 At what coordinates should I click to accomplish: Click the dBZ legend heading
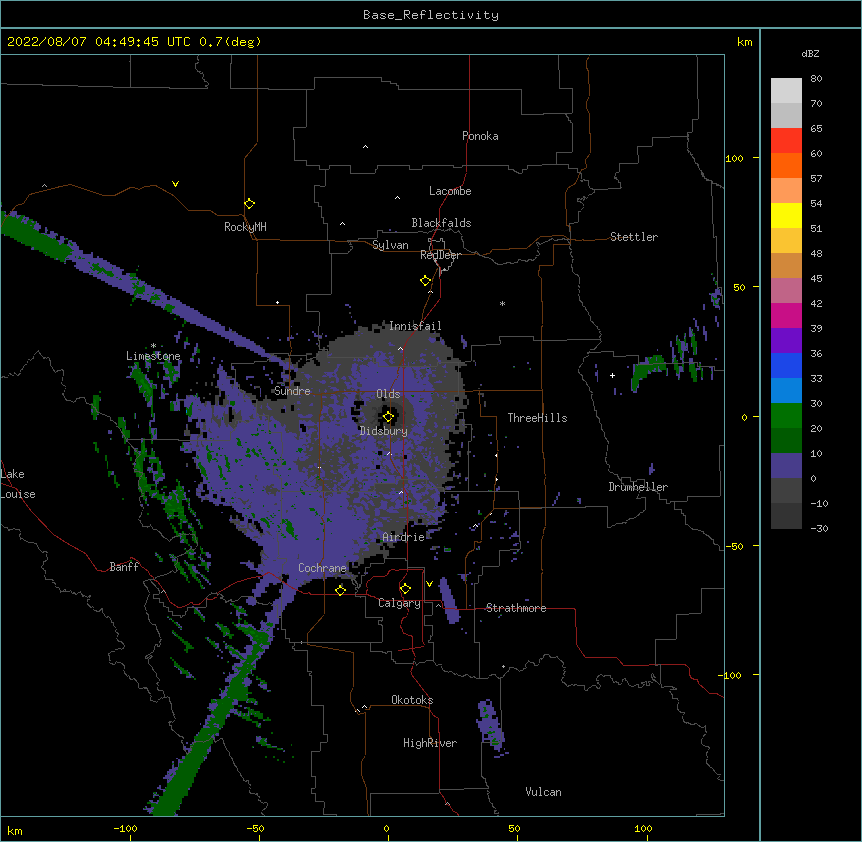coord(810,54)
